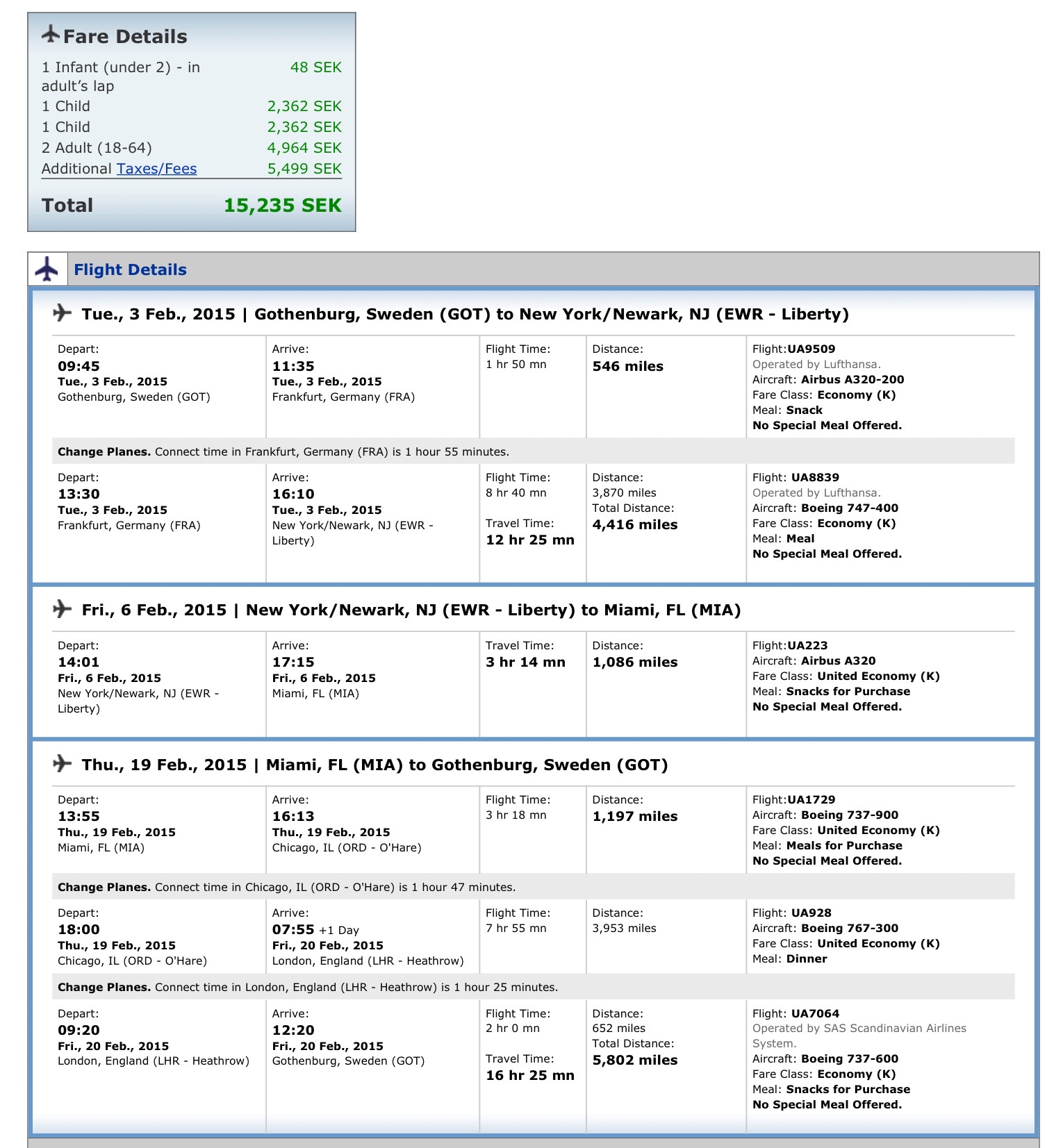1063x1148 pixels.
Task: Select departure time 13:30 from Frankfurt
Action: 79,494
